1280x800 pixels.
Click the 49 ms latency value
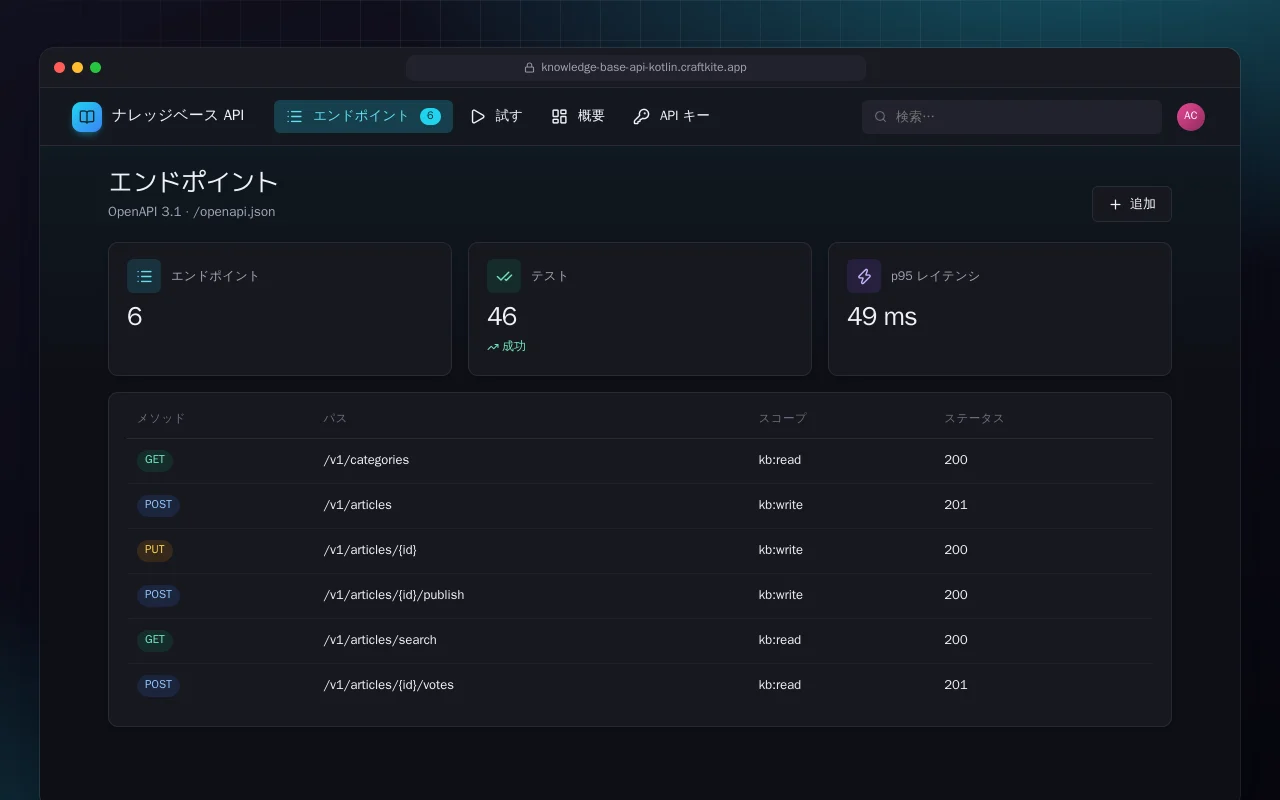click(x=882, y=316)
